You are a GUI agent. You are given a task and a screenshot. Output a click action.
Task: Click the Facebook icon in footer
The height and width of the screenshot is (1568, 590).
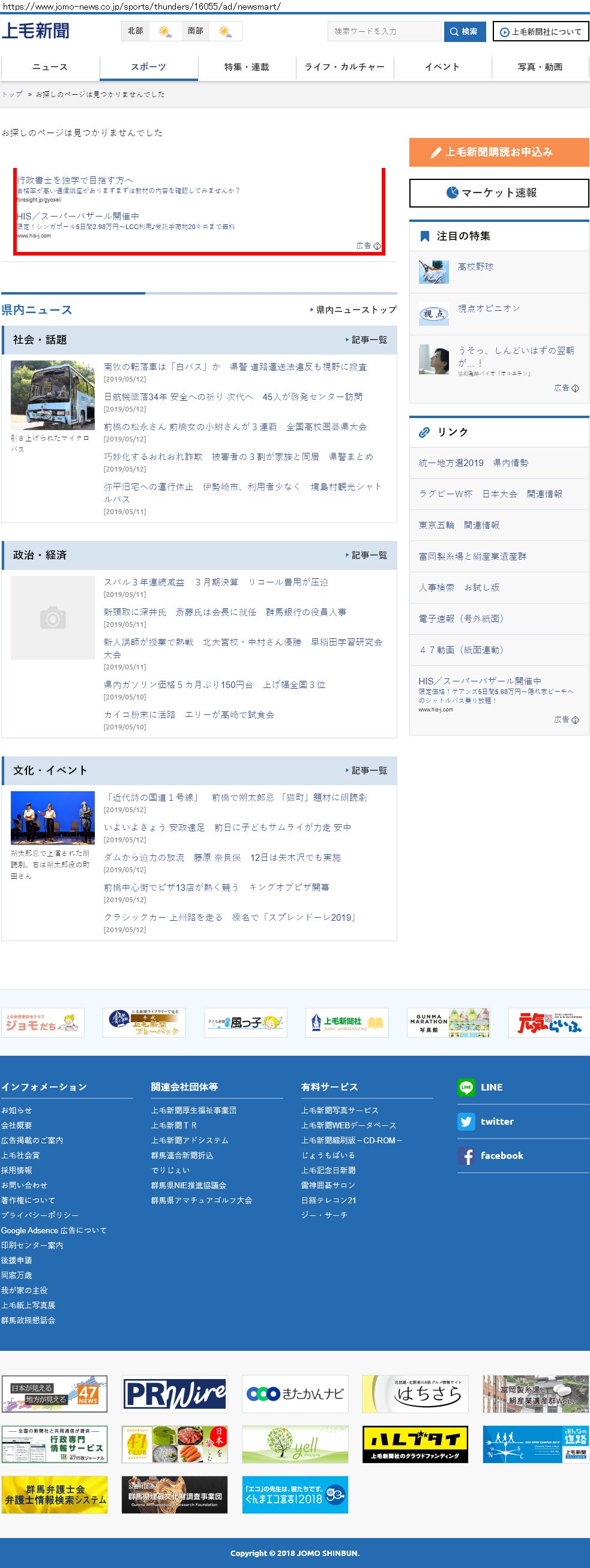(x=466, y=1156)
